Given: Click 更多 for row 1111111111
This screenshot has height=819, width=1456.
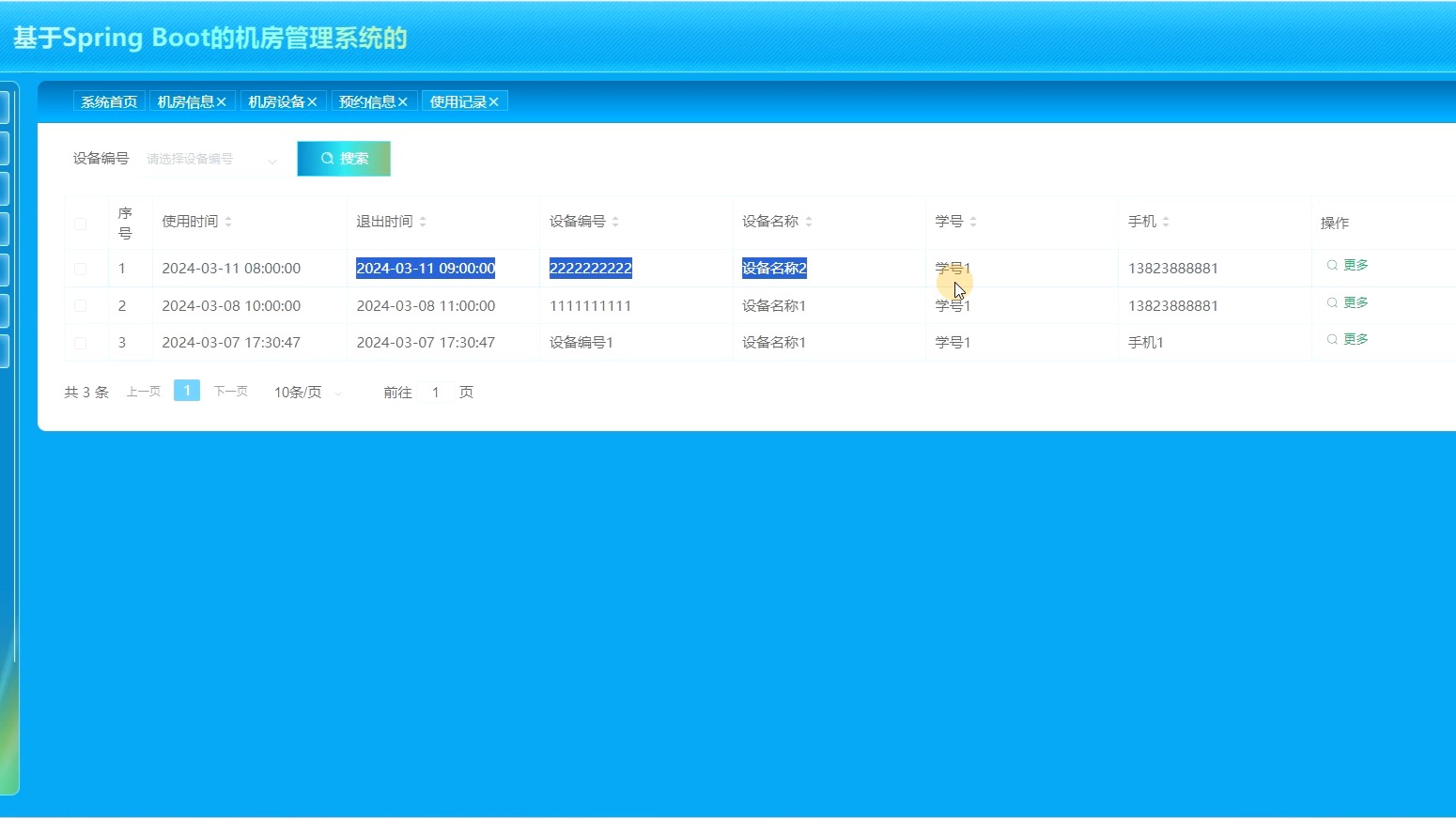Looking at the screenshot, I should click(1347, 302).
